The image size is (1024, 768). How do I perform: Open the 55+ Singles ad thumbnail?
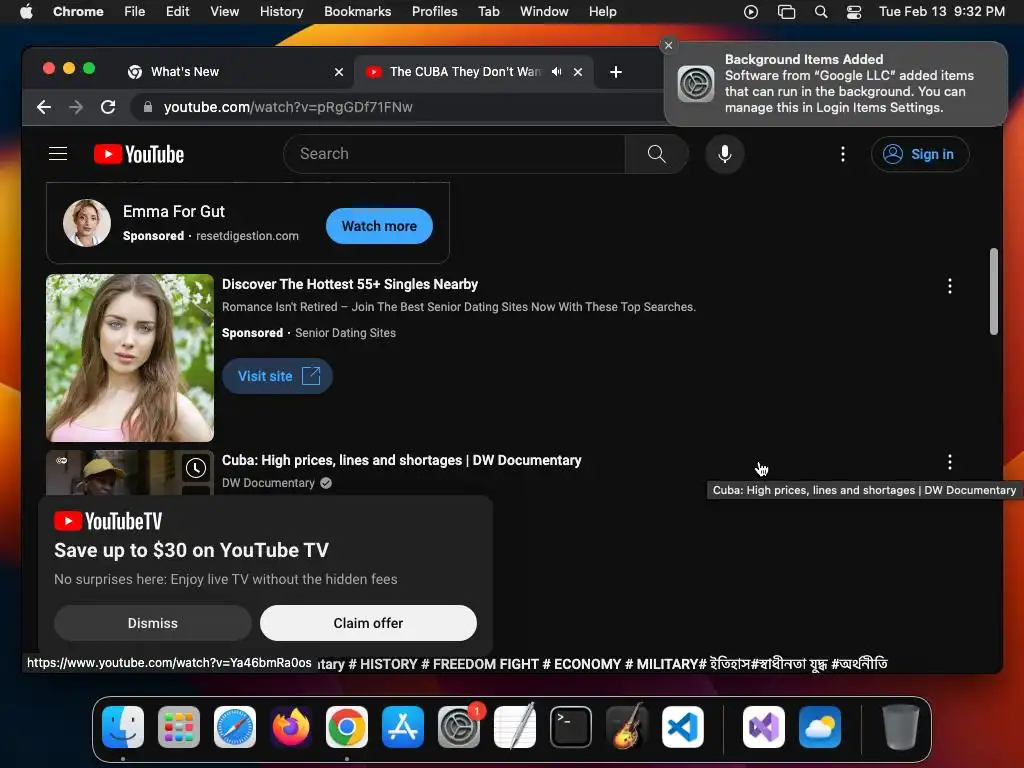point(130,358)
